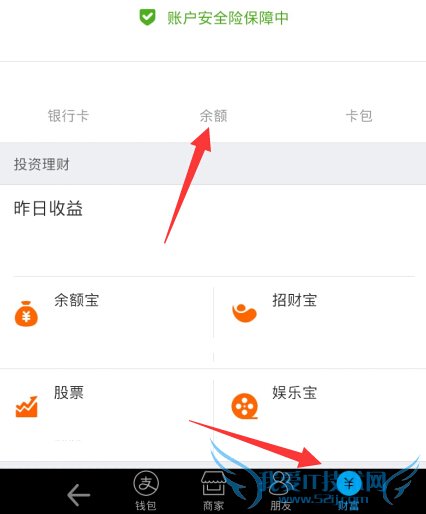This screenshot has width=426, height=514.
Task: Tap the 娱乐宝 film reel icon
Action: (245, 406)
